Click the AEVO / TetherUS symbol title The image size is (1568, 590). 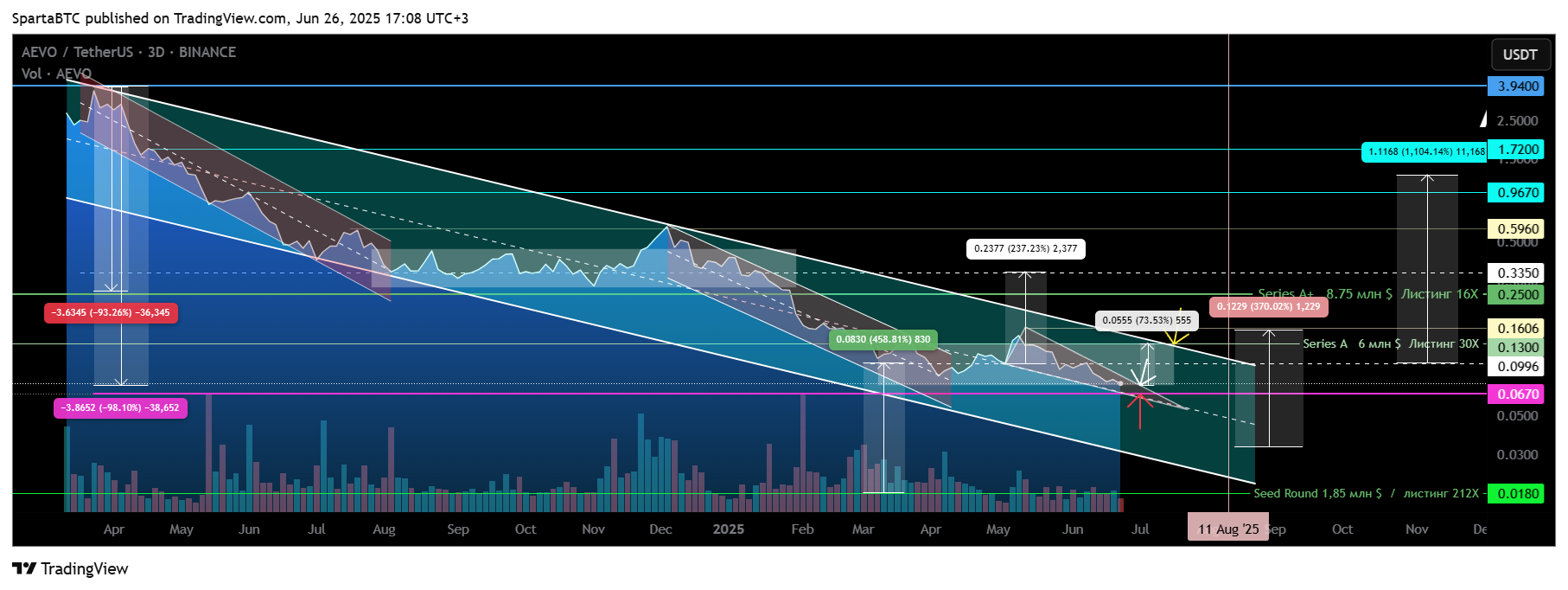pyautogui.click(x=129, y=52)
